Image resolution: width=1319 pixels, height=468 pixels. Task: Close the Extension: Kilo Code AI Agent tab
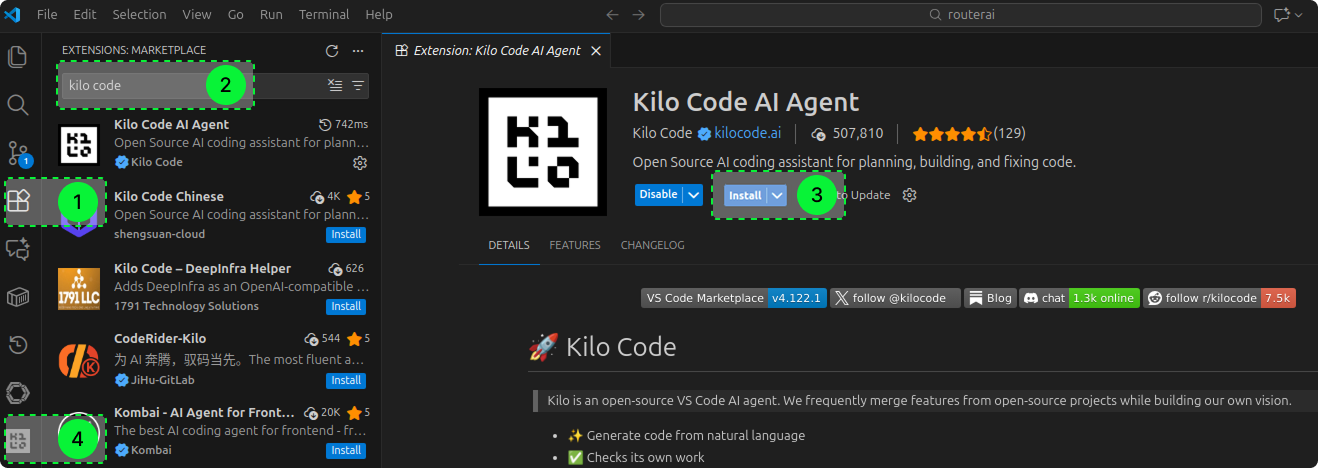point(596,51)
